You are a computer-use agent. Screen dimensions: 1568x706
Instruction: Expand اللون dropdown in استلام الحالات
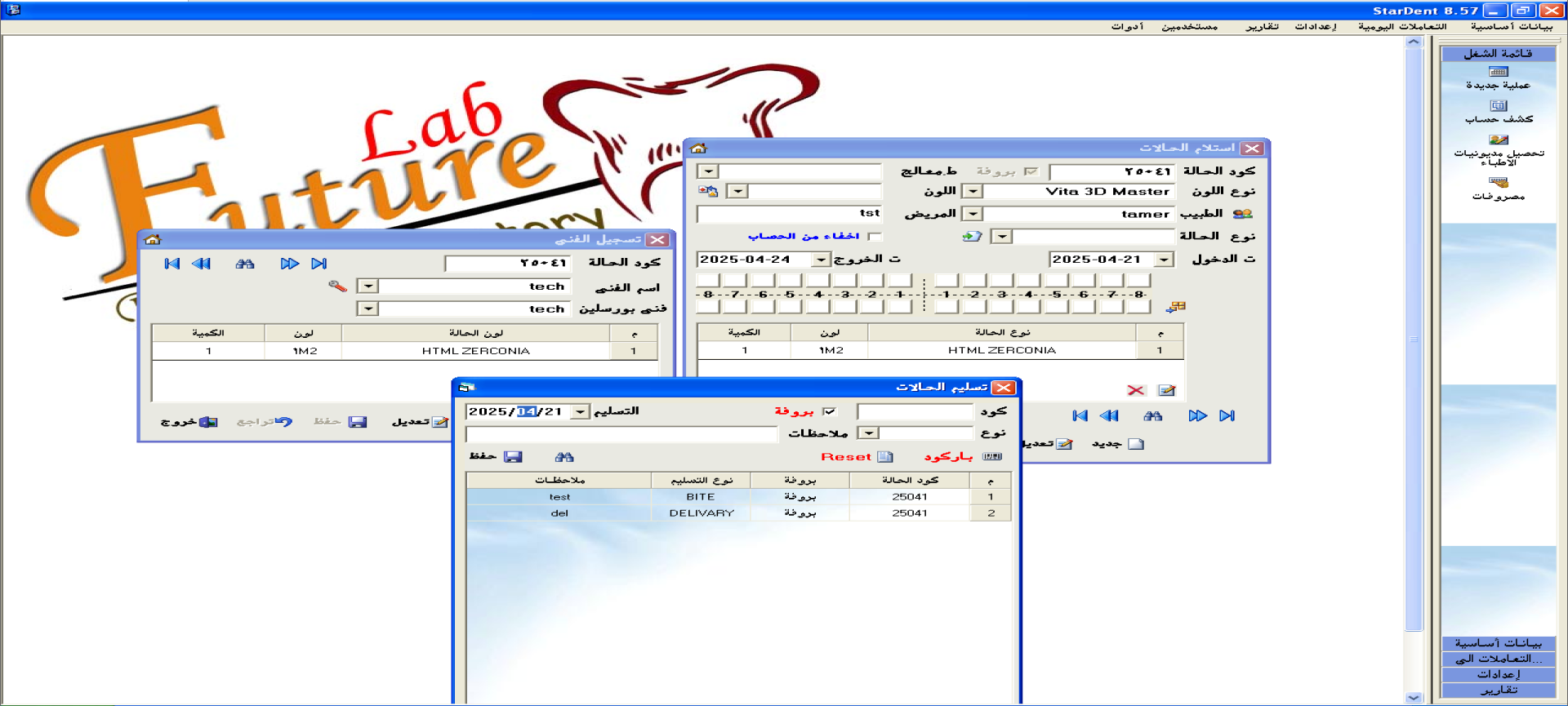pyautogui.click(x=737, y=191)
